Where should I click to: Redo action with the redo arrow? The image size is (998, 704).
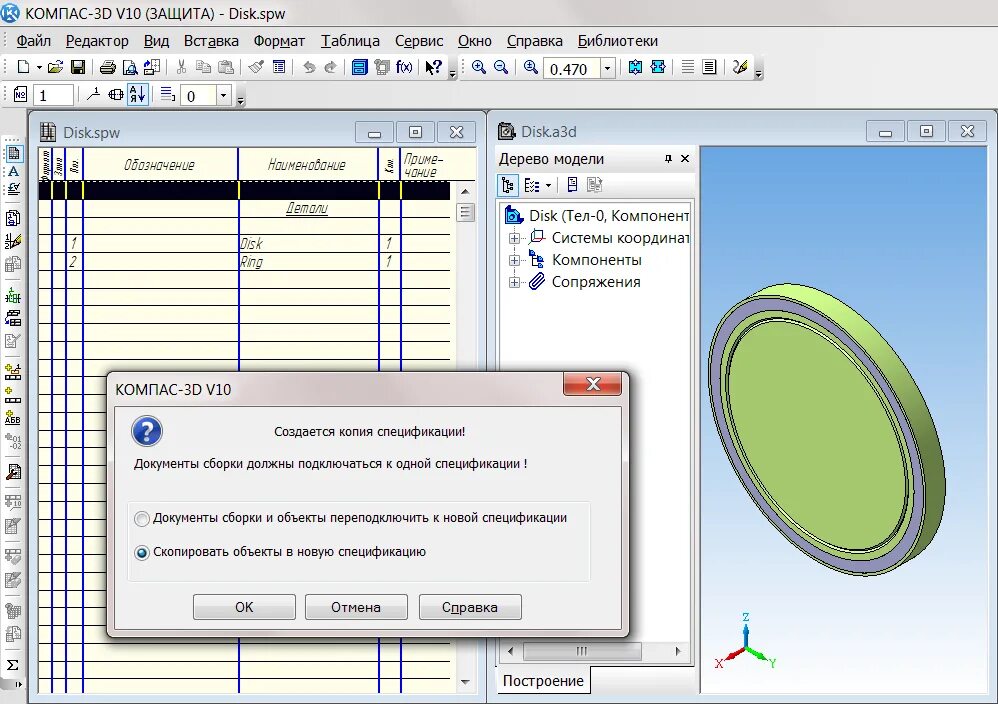[x=330, y=67]
